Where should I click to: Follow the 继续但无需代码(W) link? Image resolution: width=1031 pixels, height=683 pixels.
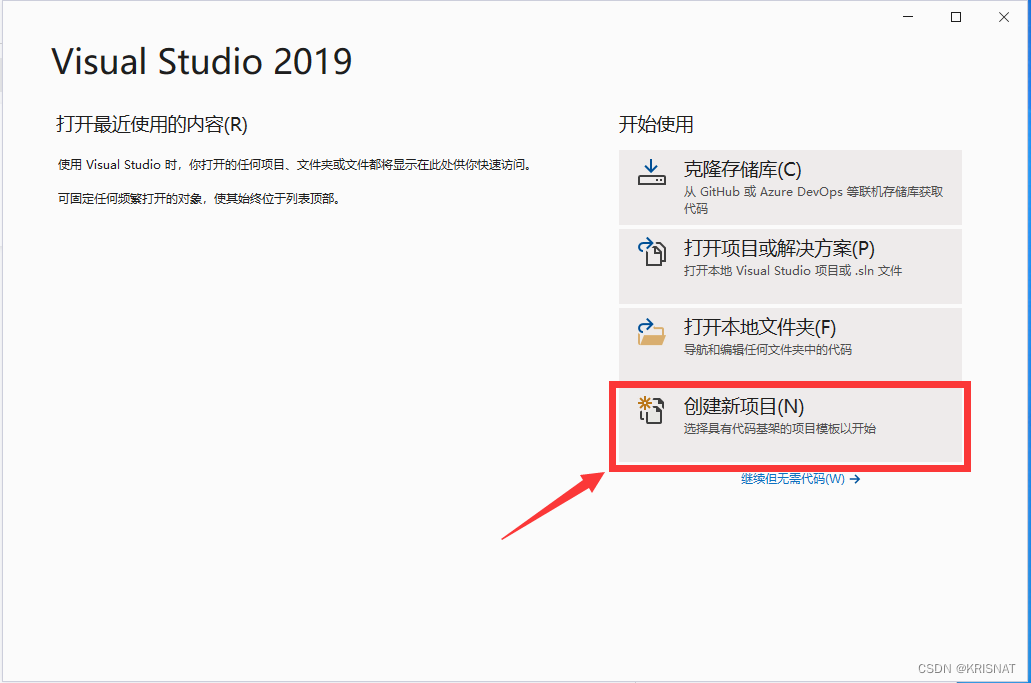point(792,479)
